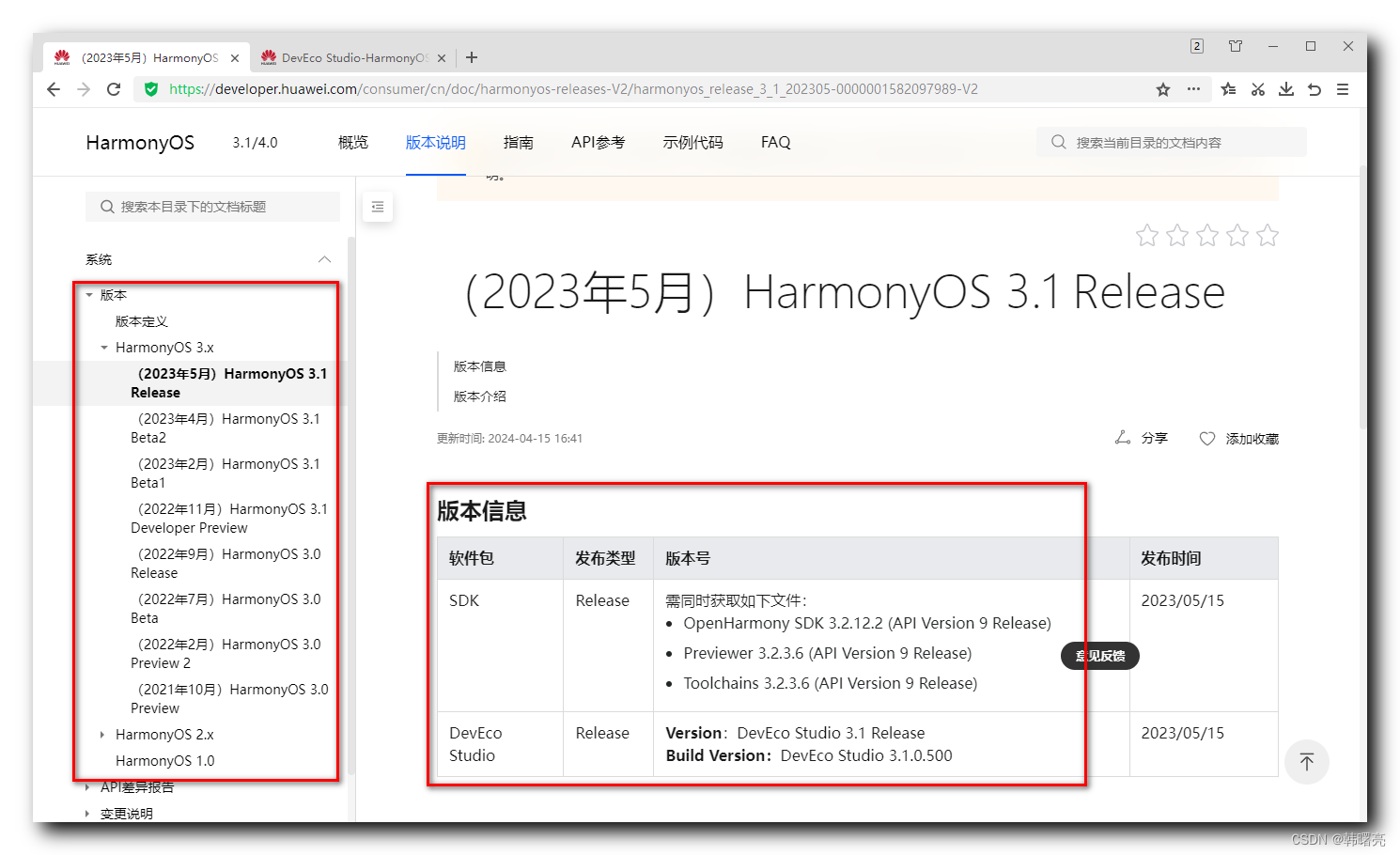Rate the article with the first star
Image resolution: width=1400 pixels, height=855 pixels.
coord(1147,235)
